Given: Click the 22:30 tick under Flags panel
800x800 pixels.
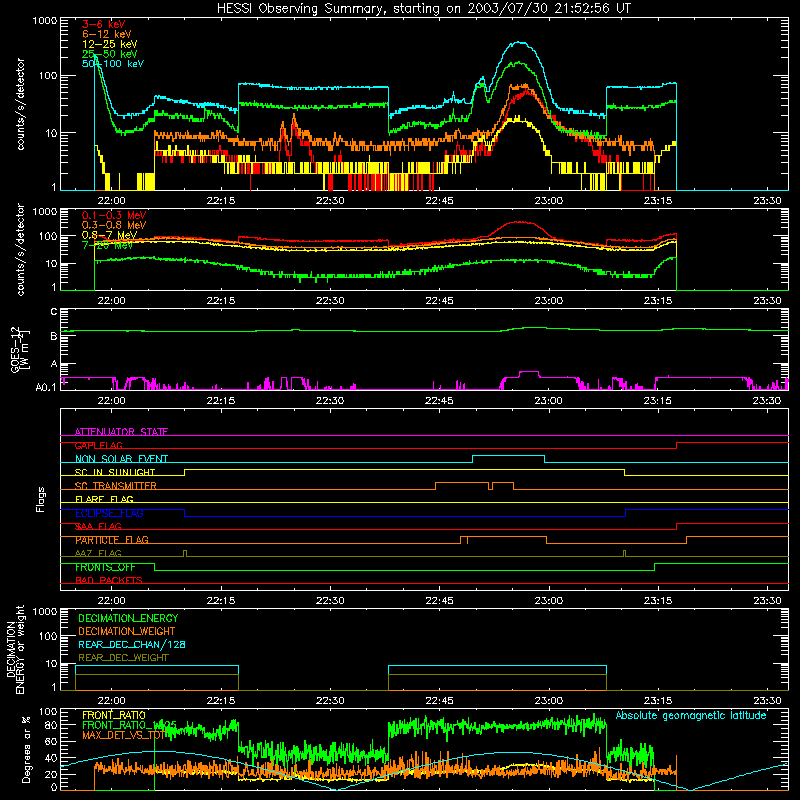Looking at the screenshot, I should coord(330,601).
